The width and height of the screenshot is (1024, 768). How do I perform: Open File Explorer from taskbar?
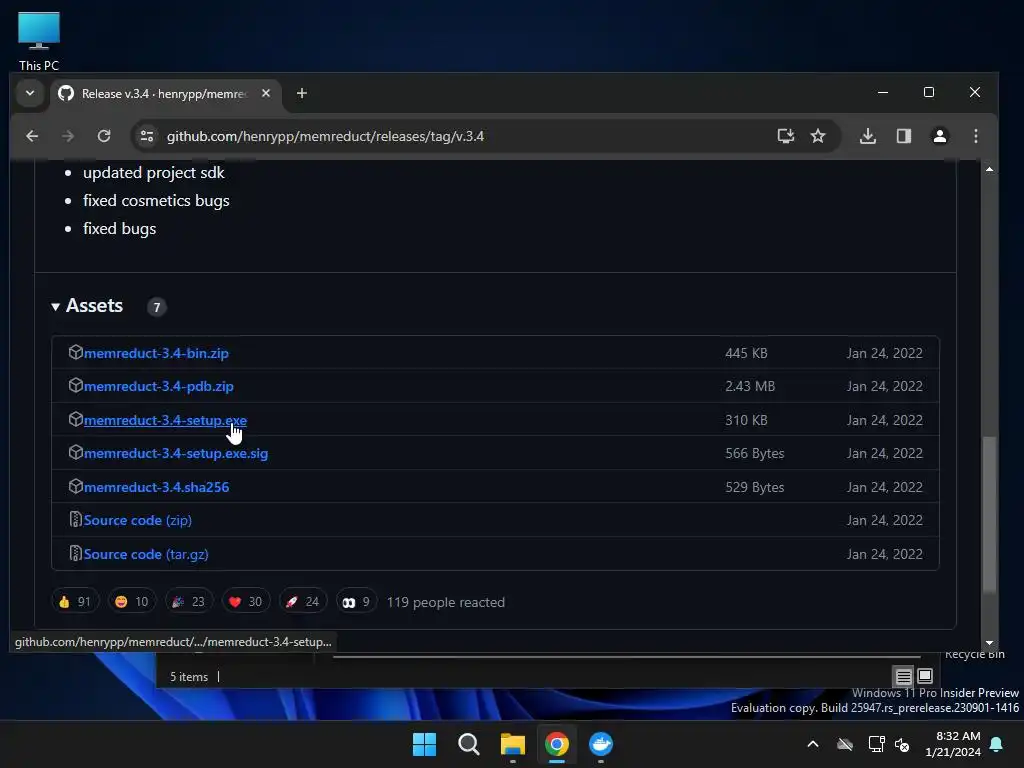coord(513,744)
